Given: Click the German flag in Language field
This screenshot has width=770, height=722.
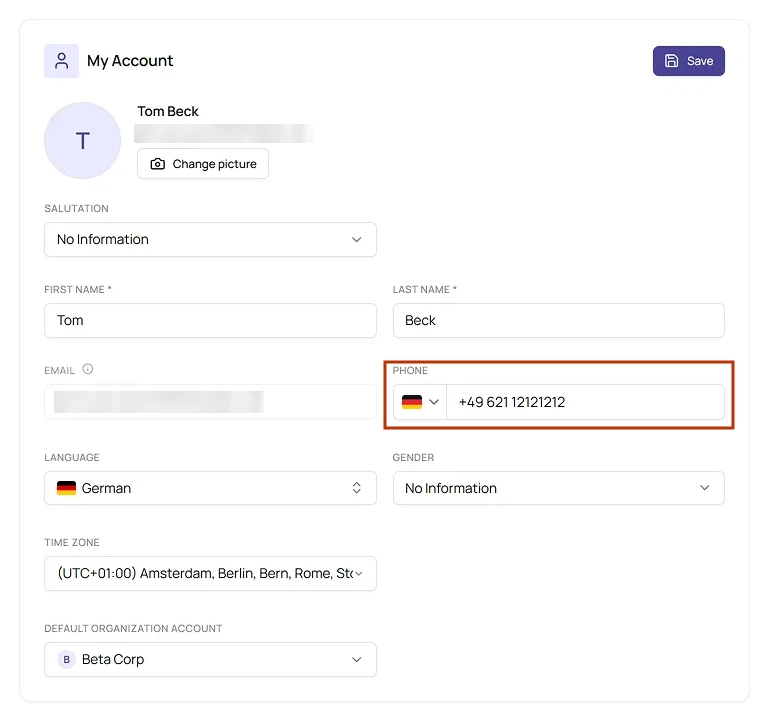Looking at the screenshot, I should click(66, 488).
